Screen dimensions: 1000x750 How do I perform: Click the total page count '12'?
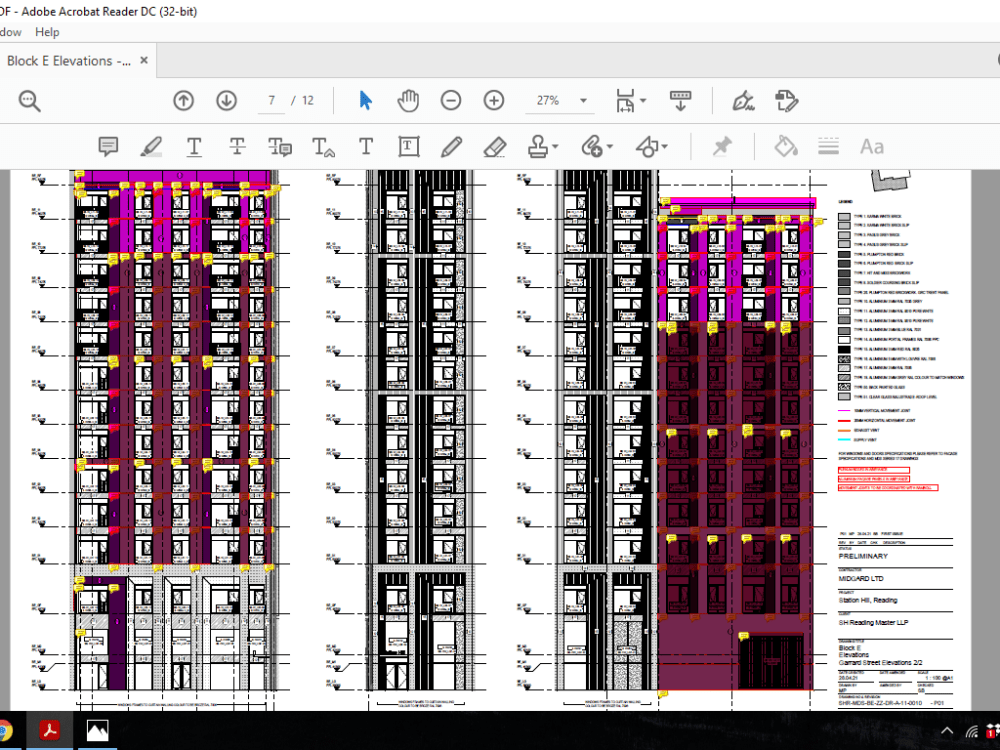pos(308,101)
